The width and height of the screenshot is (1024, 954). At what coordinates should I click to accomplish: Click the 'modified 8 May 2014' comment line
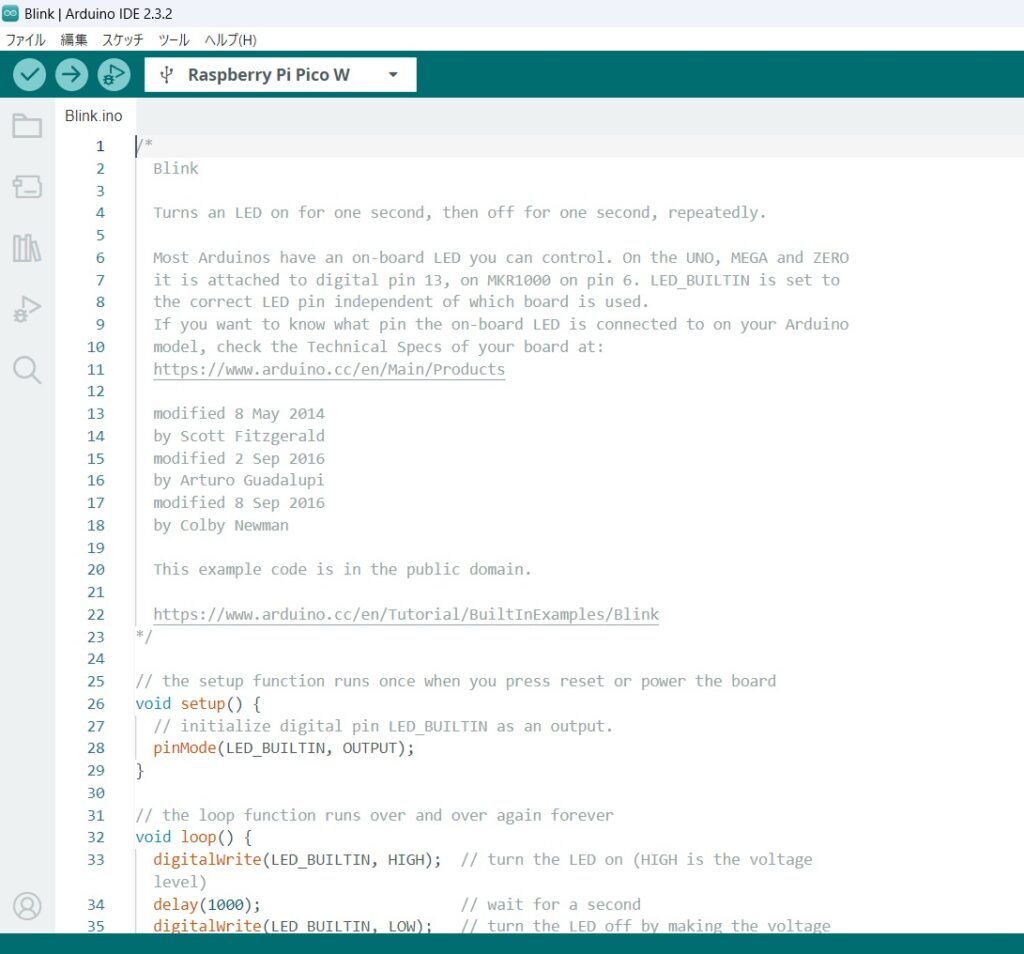coord(239,414)
